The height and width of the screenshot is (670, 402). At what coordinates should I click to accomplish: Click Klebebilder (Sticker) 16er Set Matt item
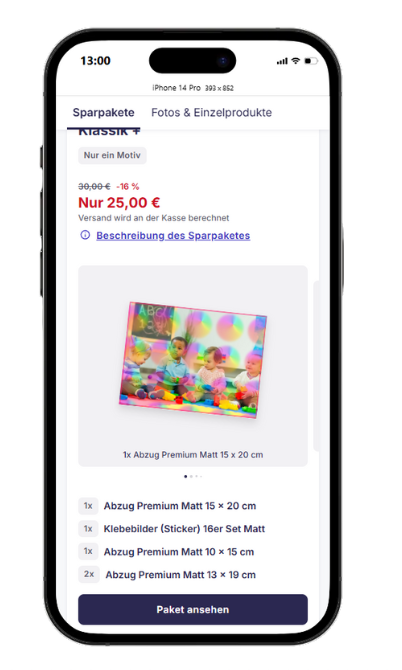[184, 529]
